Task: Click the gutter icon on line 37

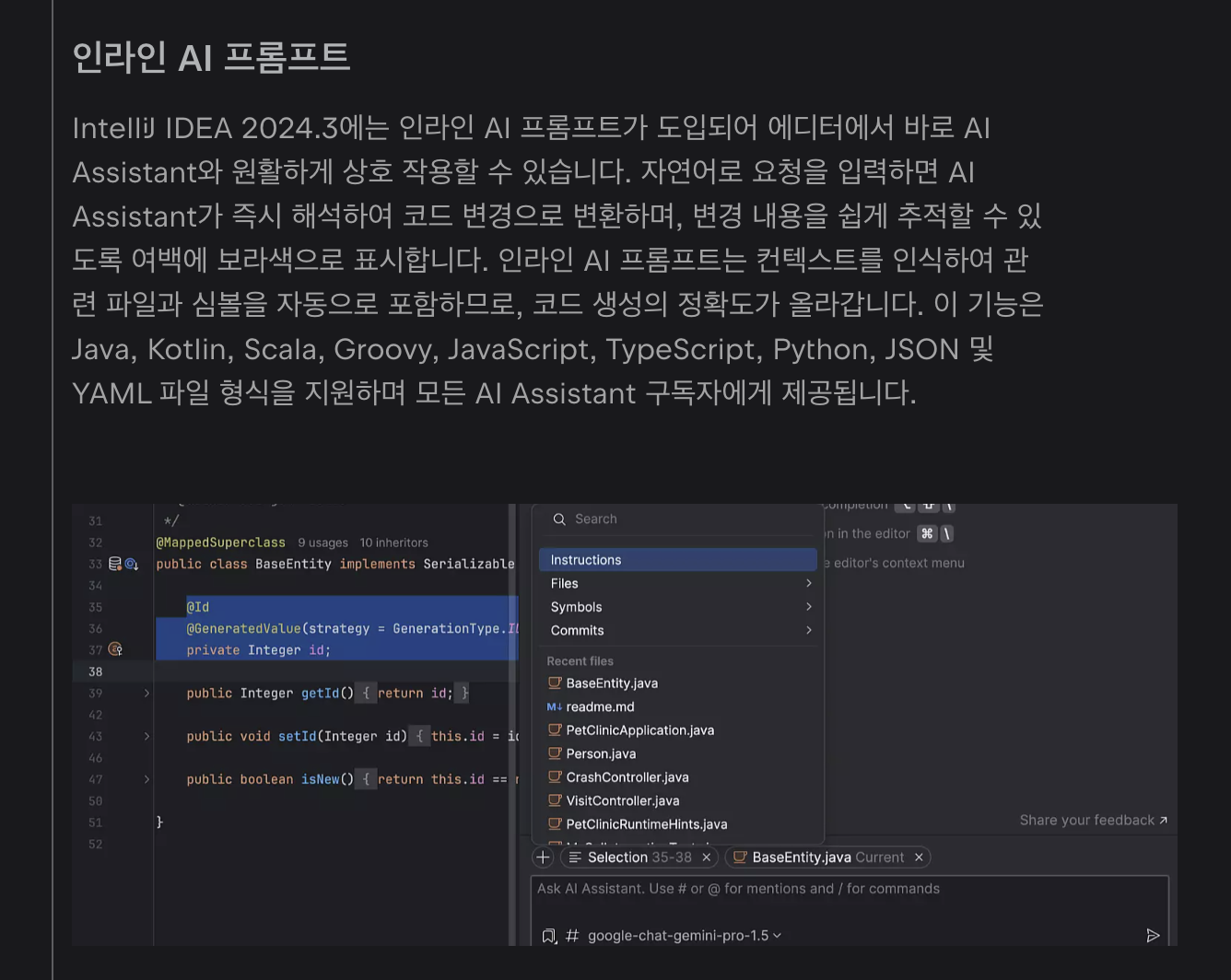Action: tap(115, 649)
